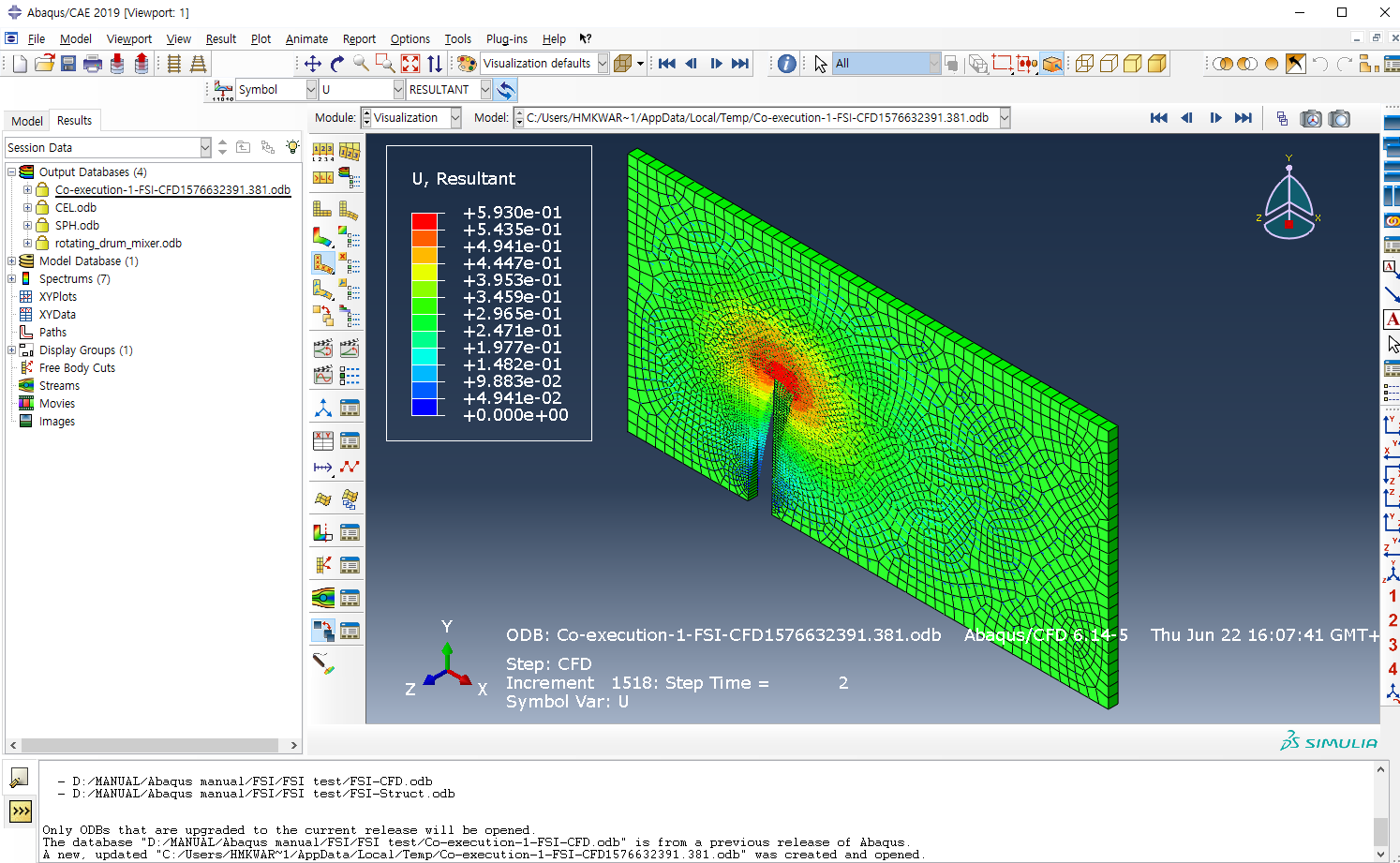Toggle the wireframe render style
The width and height of the screenshot is (1400, 863).
point(1084,64)
